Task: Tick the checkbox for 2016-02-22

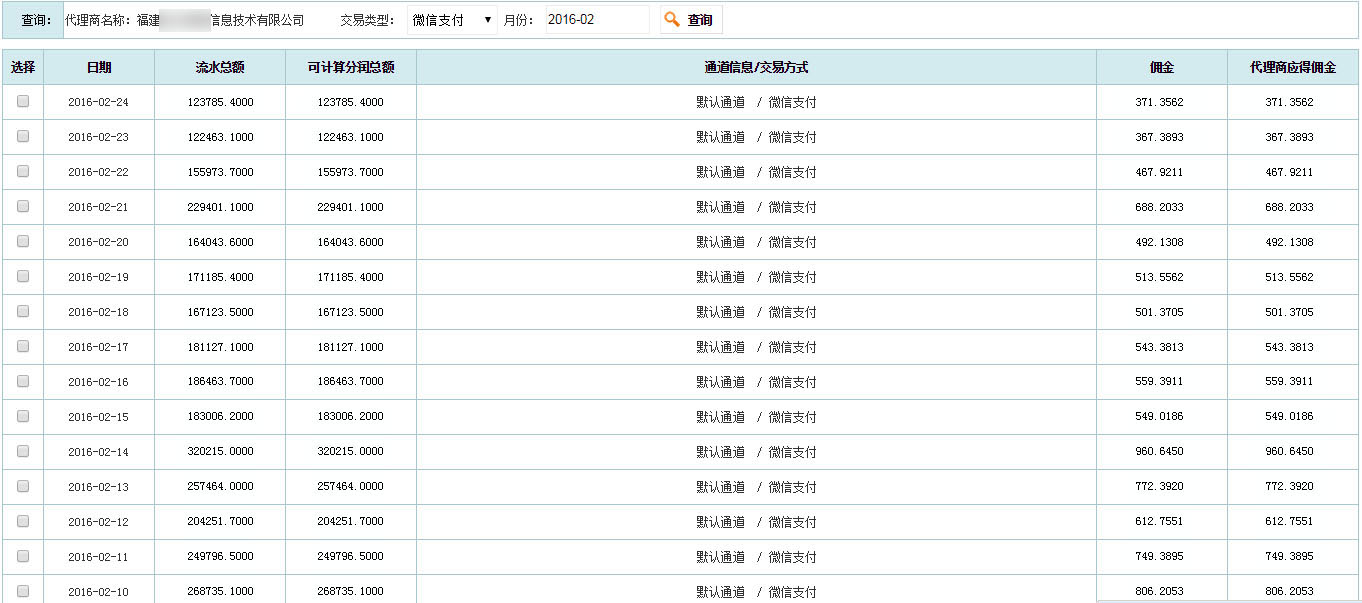Action: (x=23, y=171)
